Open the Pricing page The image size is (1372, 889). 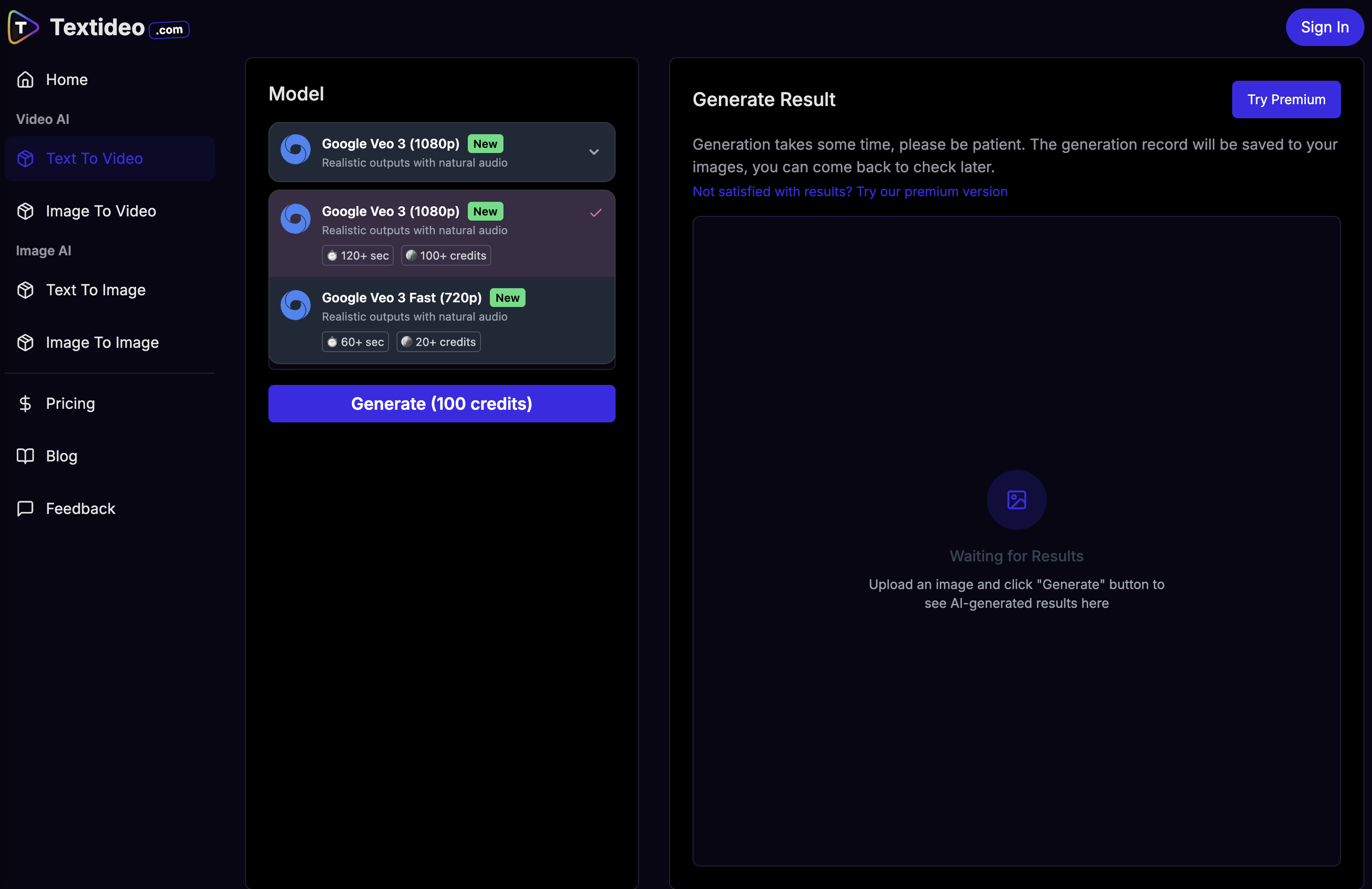click(x=109, y=404)
